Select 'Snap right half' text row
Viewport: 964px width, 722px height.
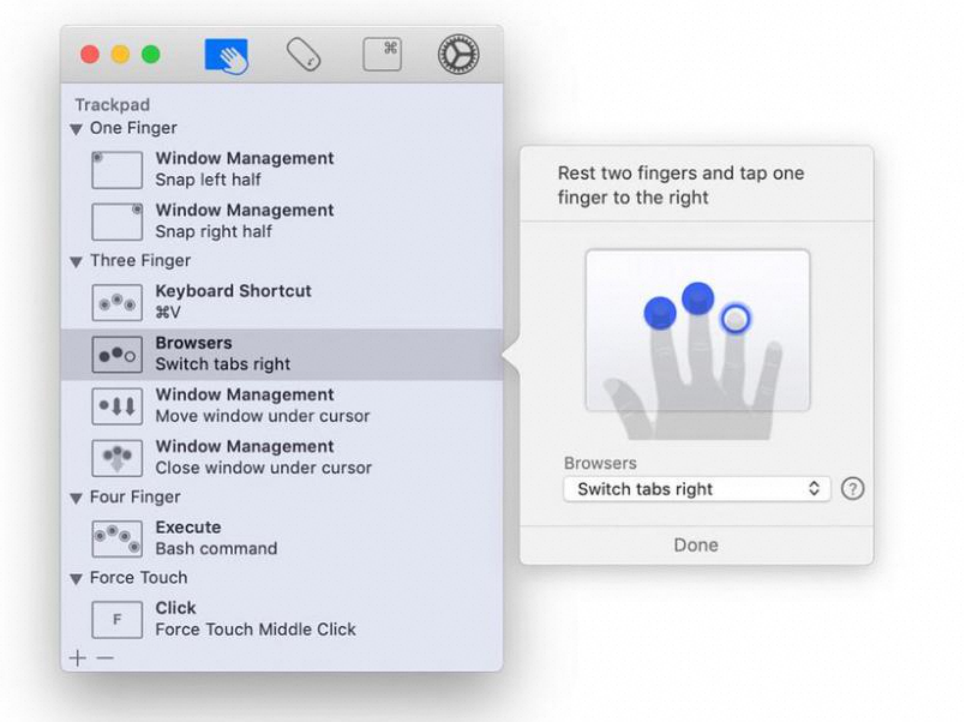[213, 231]
